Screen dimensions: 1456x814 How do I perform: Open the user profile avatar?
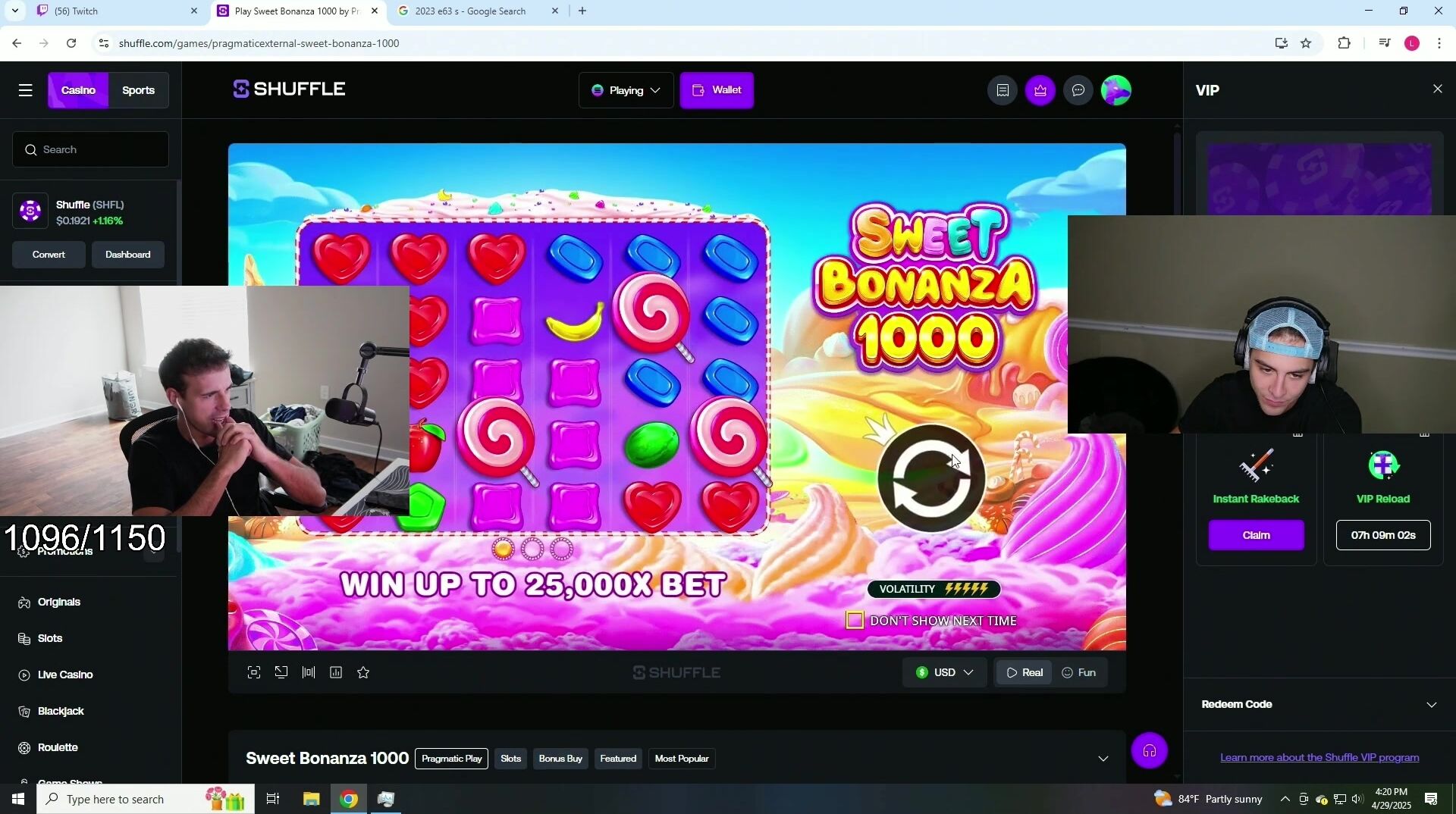[1116, 90]
